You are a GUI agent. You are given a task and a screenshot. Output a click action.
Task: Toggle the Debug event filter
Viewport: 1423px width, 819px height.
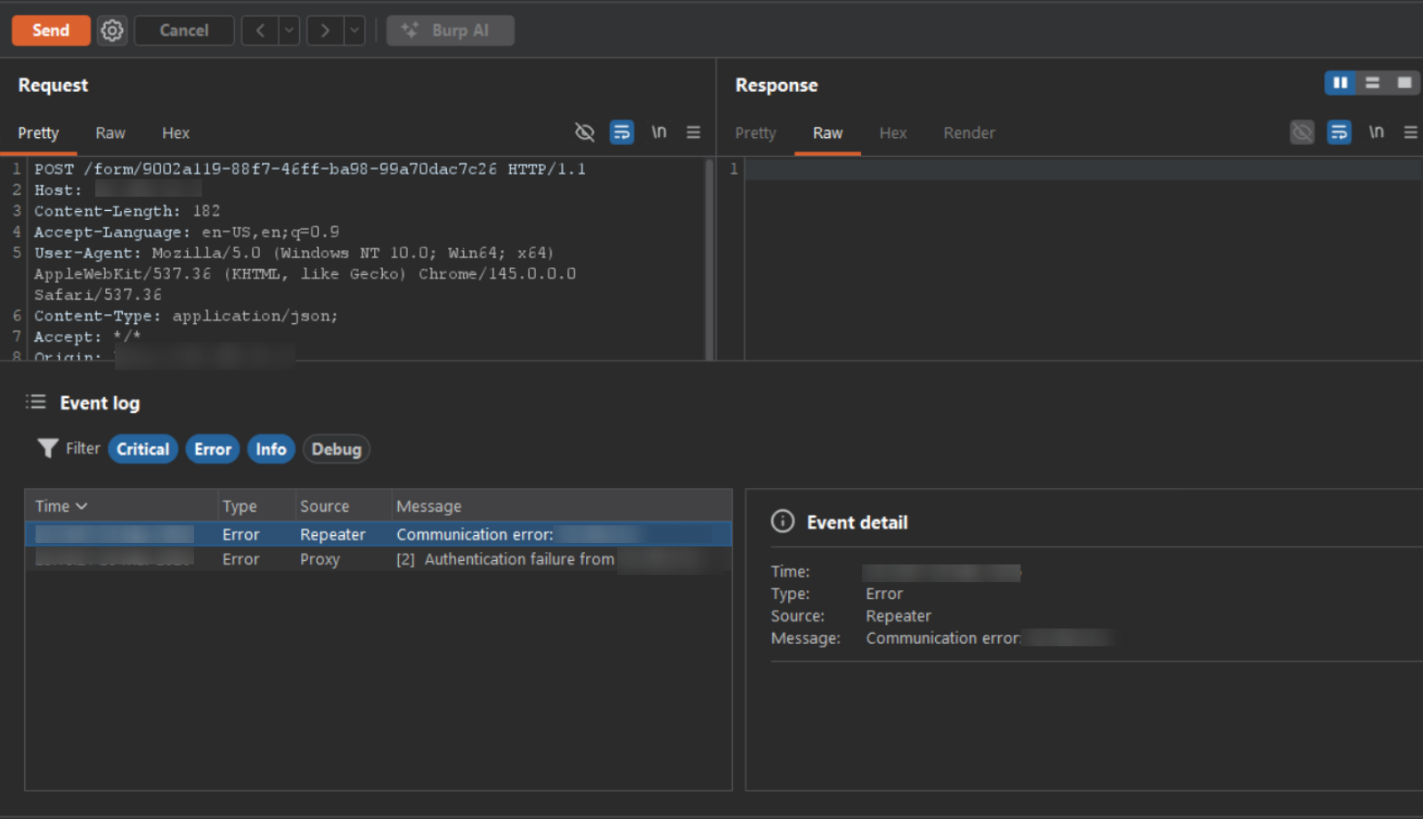tap(336, 449)
